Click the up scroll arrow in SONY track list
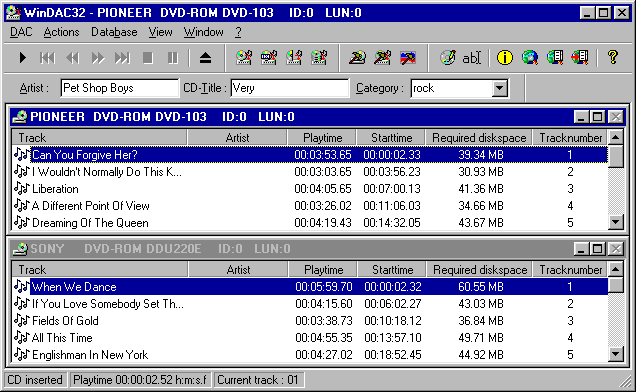 616,269
